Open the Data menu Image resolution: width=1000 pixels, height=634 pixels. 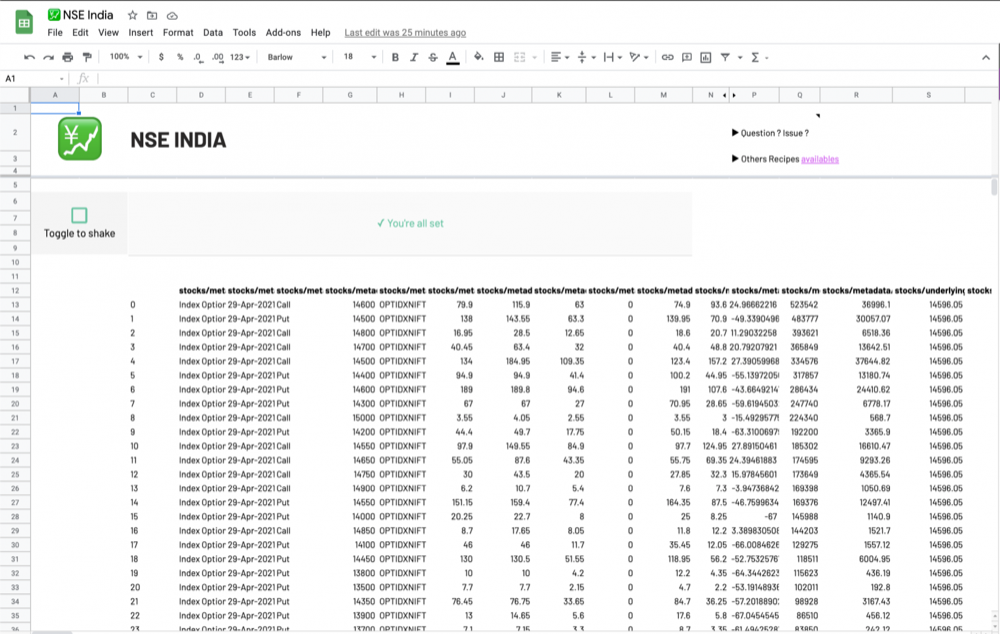(213, 33)
